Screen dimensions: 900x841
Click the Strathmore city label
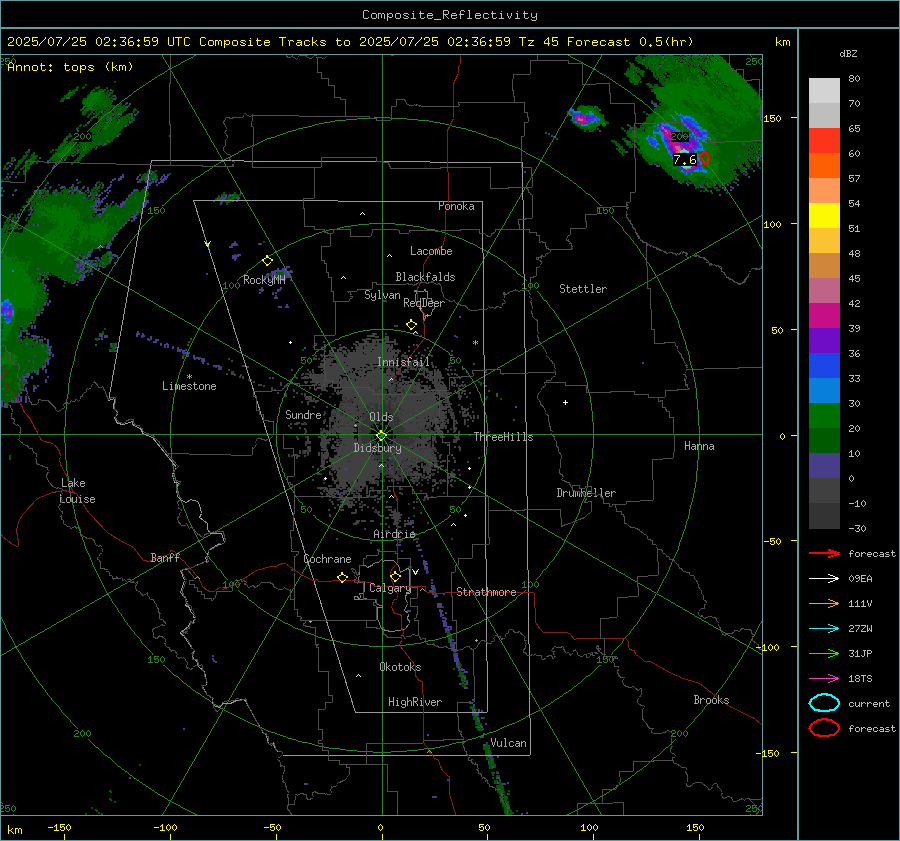(486, 592)
